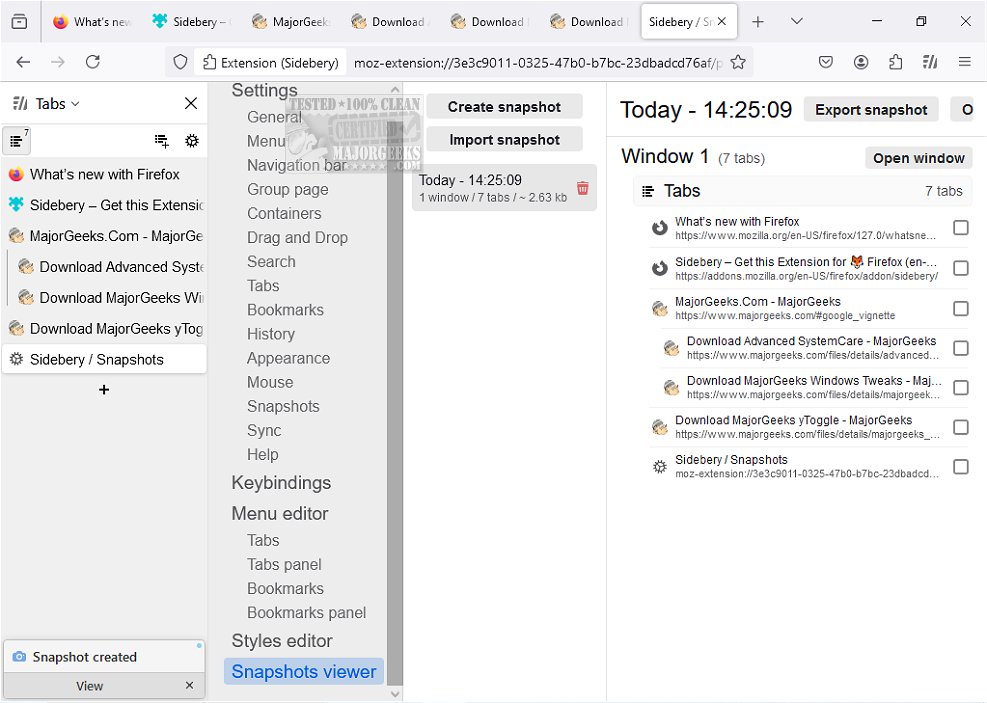The width and height of the screenshot is (987, 703).
Task: Switch to What's new browser tab
Action: click(92, 22)
